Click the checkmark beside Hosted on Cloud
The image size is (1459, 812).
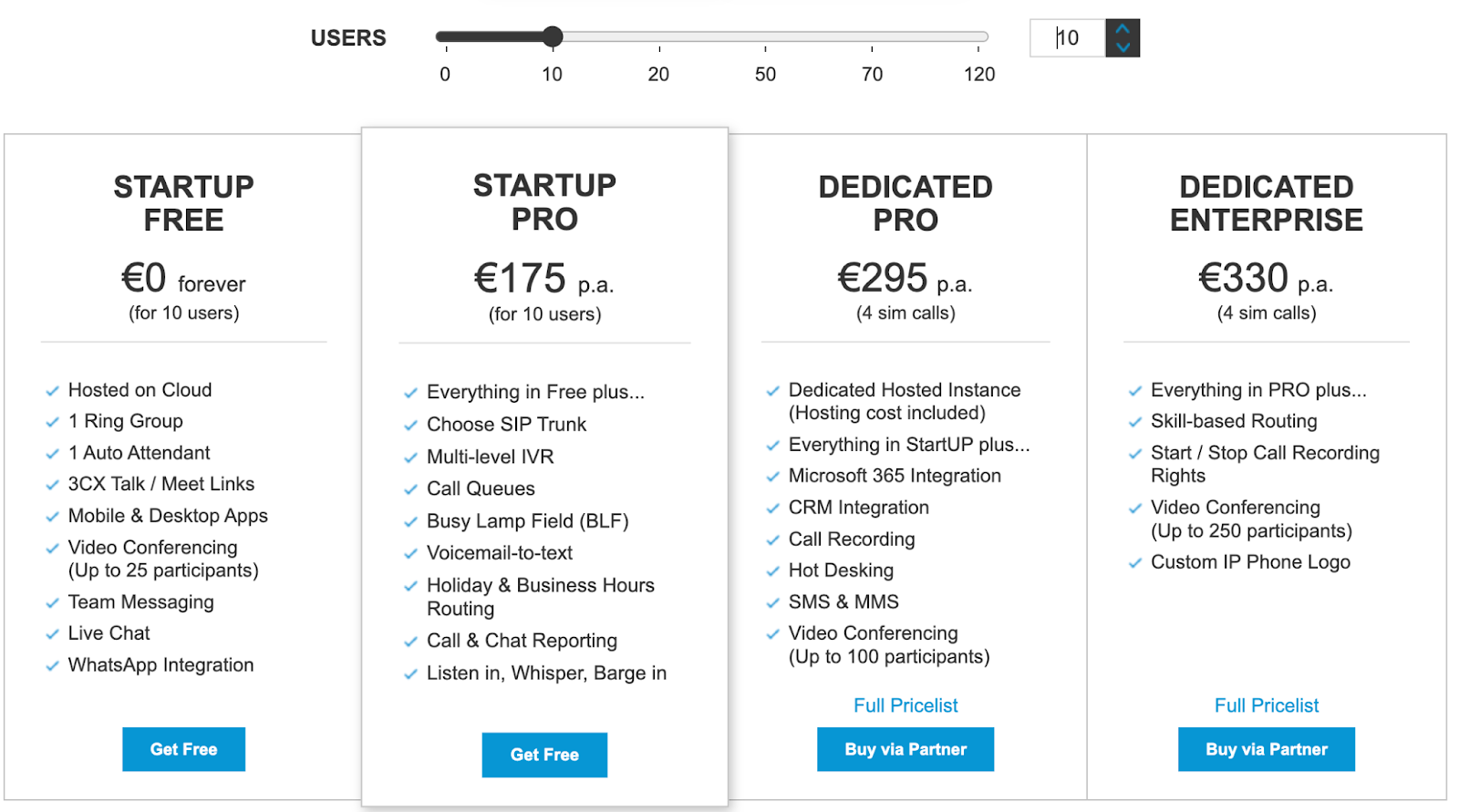53,391
